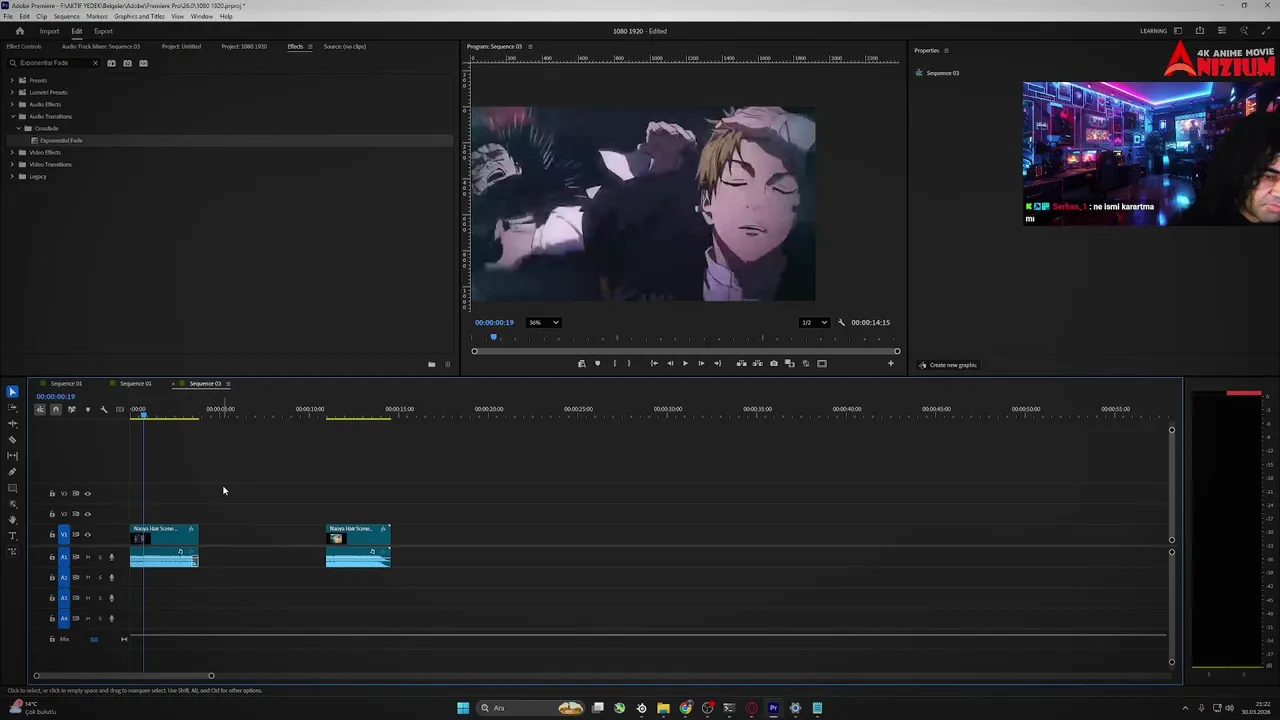Play the sequence in Program Monitor
This screenshot has width=1280, height=720.
pyautogui.click(x=685, y=363)
